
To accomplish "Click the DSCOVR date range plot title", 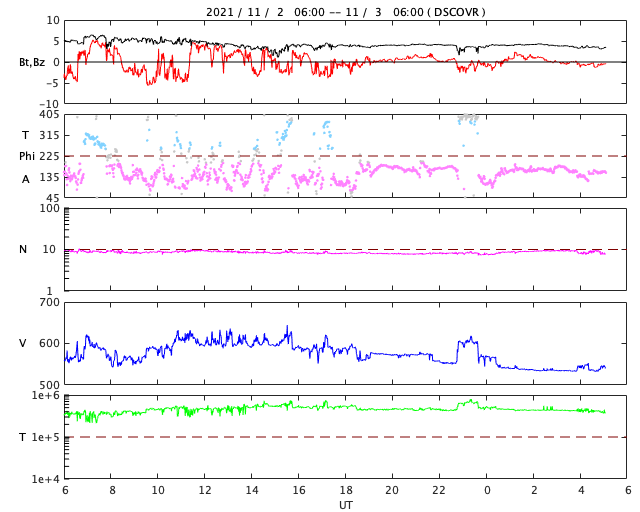I will click(x=345, y=12).
